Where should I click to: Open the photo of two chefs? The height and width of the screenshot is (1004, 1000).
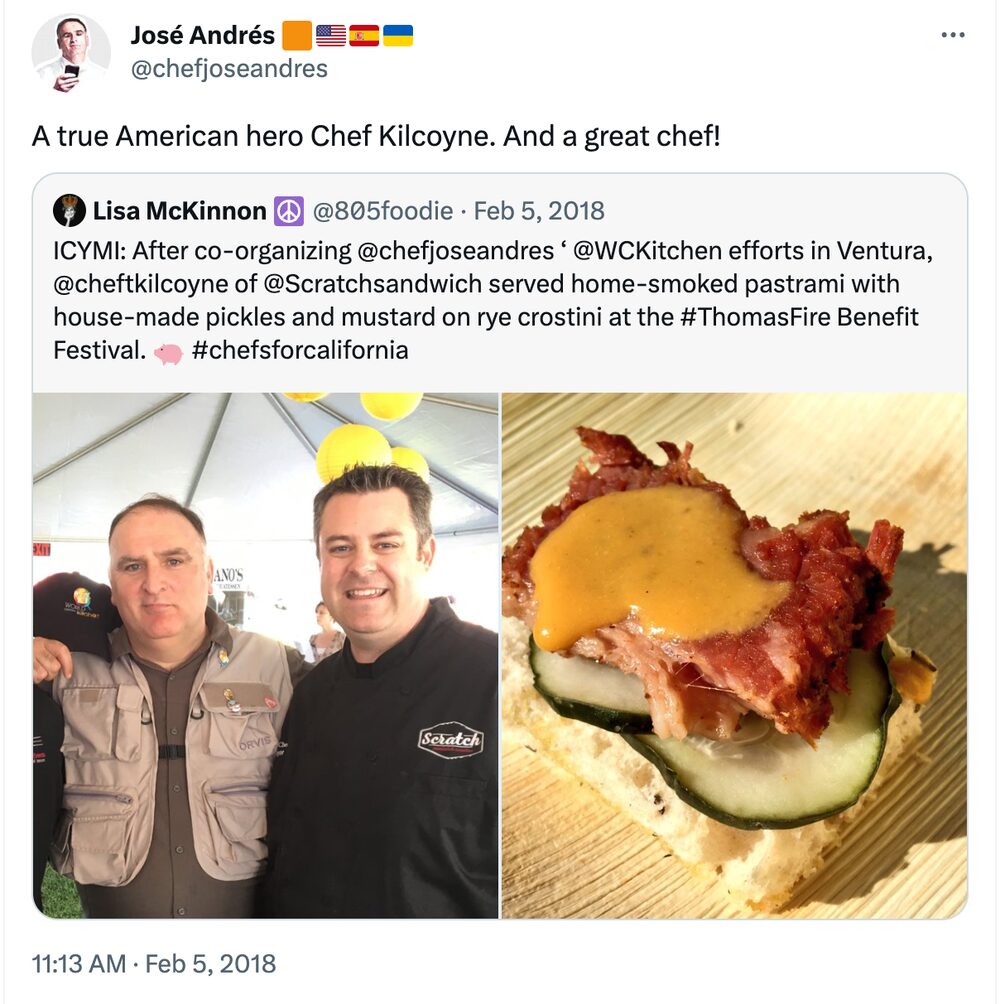(x=265, y=655)
